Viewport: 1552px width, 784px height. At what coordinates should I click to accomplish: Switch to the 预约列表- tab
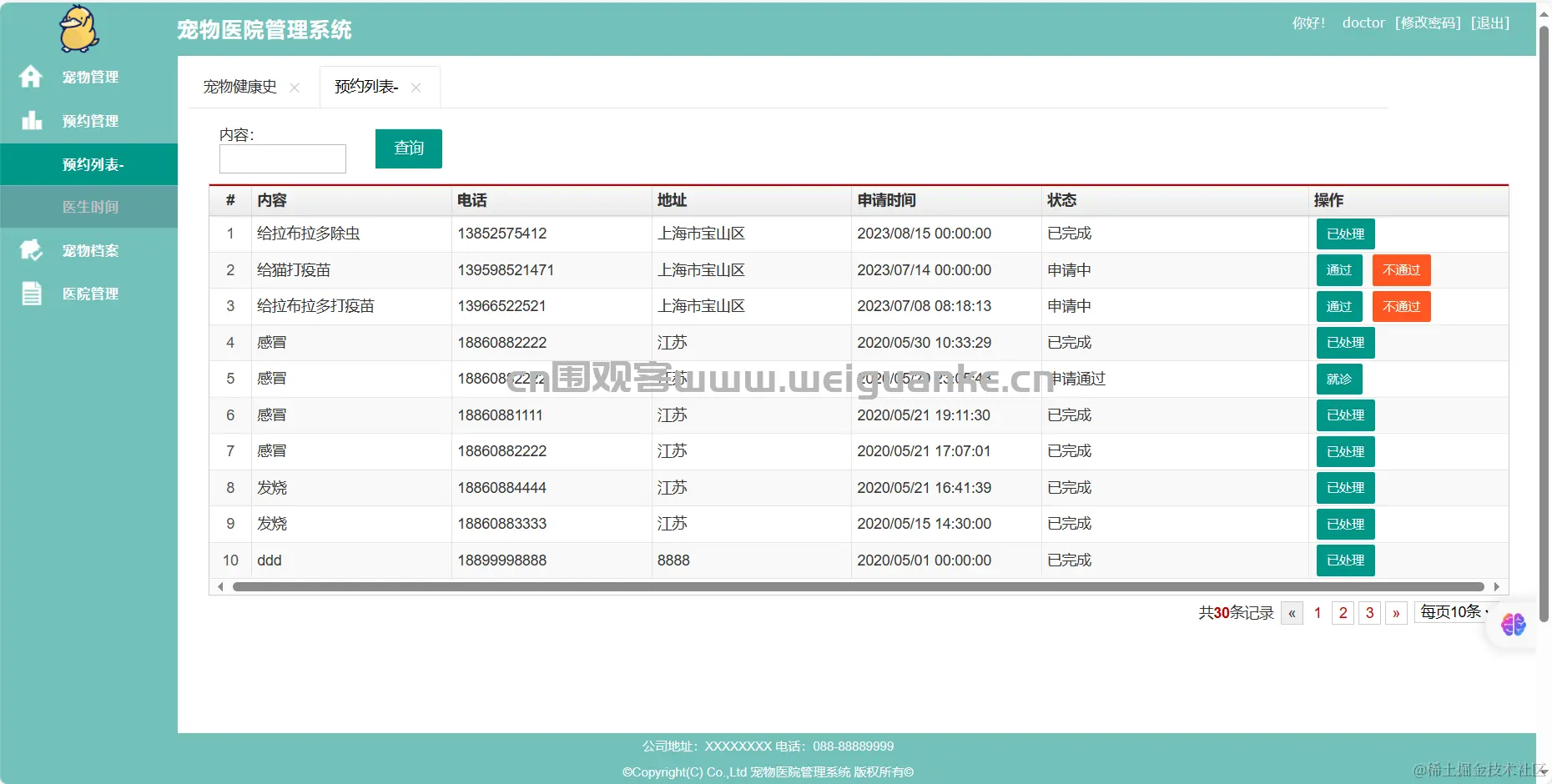(366, 87)
